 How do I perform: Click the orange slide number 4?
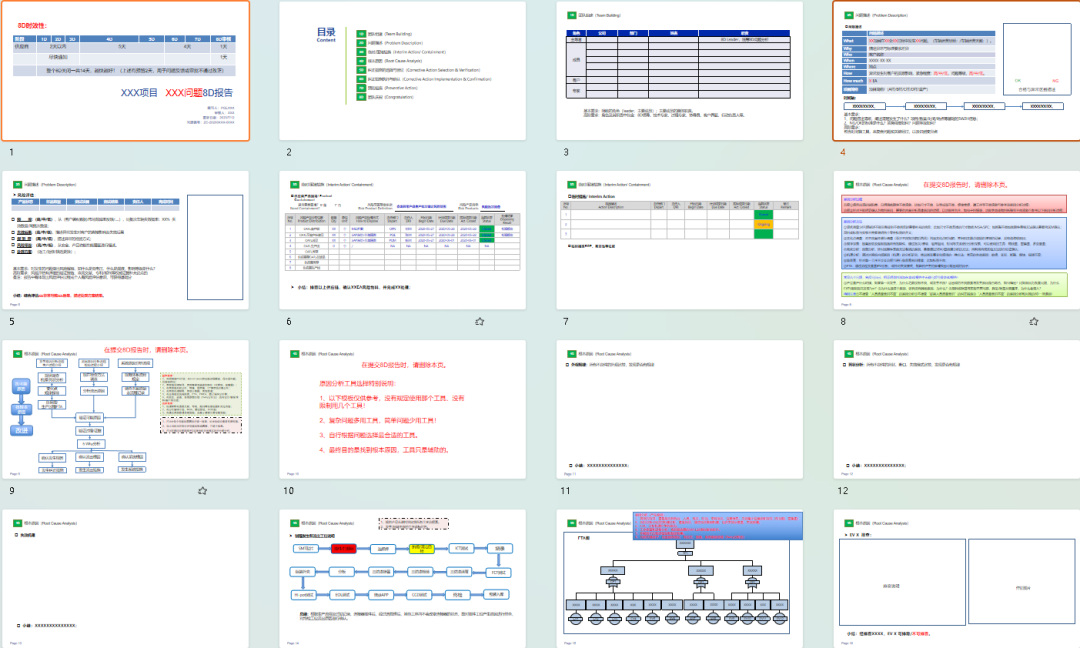click(x=842, y=152)
